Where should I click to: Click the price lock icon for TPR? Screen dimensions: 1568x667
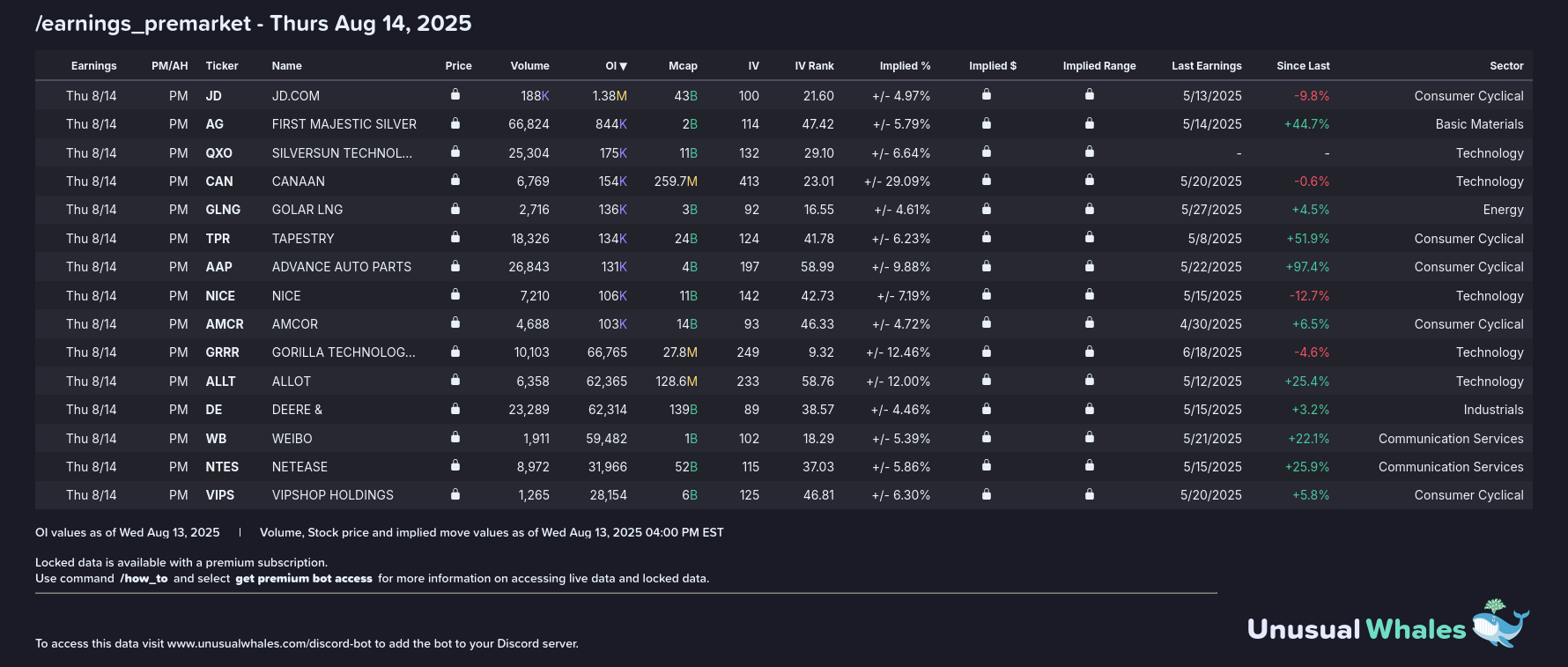(455, 237)
